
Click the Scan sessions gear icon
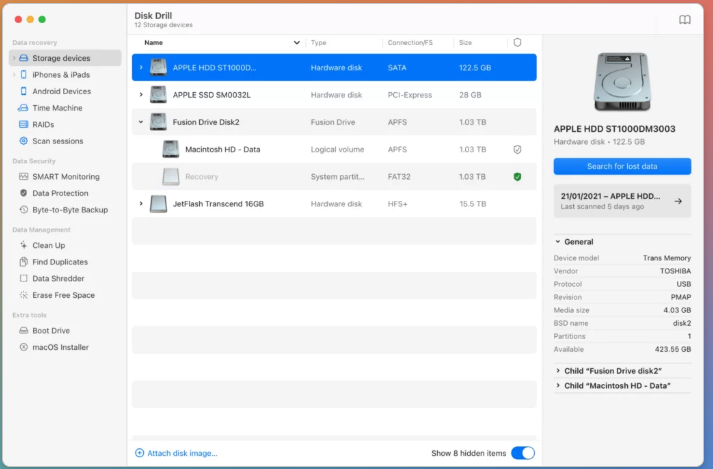(x=24, y=141)
